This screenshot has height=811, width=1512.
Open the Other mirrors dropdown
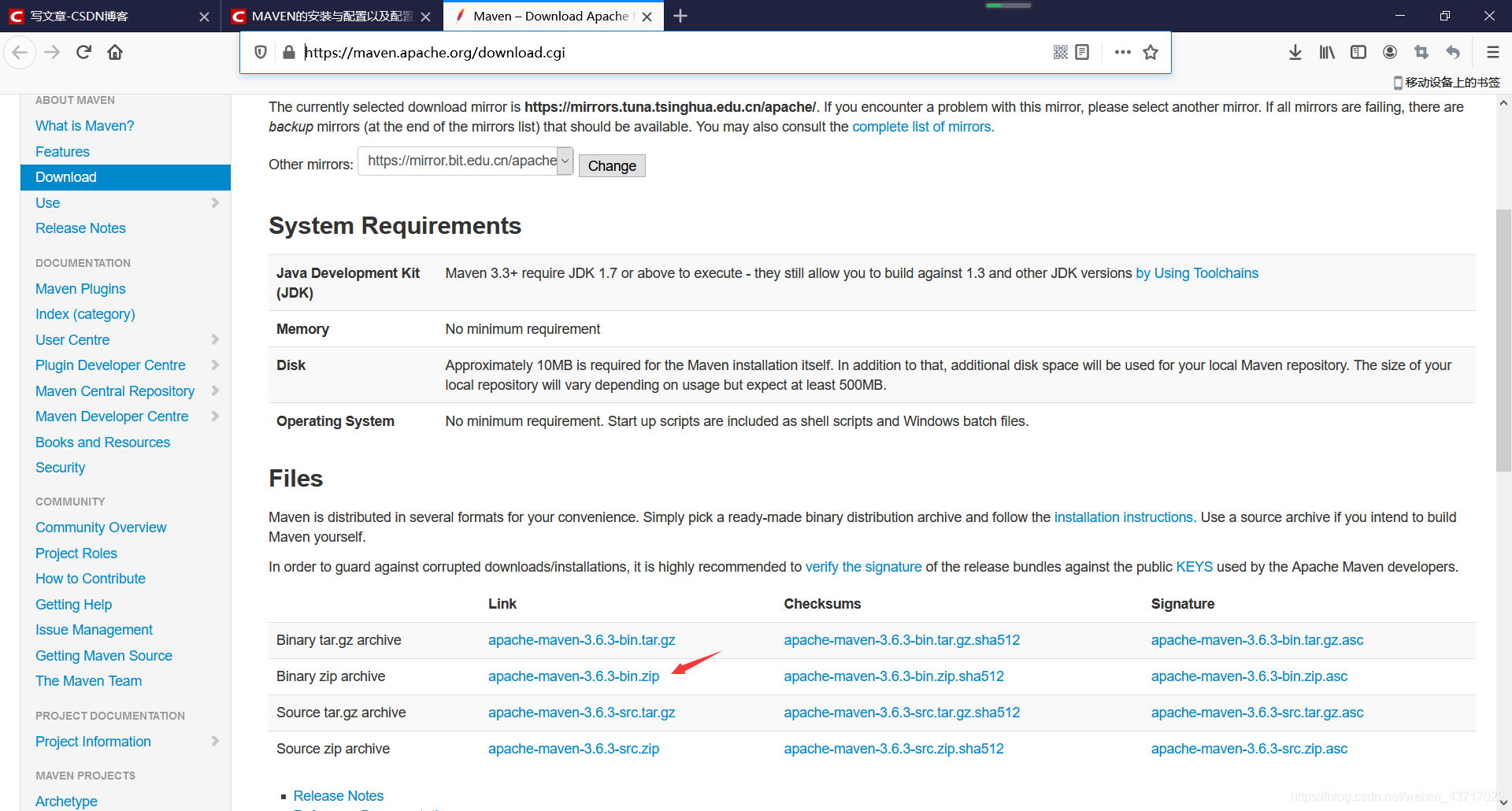tap(465, 161)
